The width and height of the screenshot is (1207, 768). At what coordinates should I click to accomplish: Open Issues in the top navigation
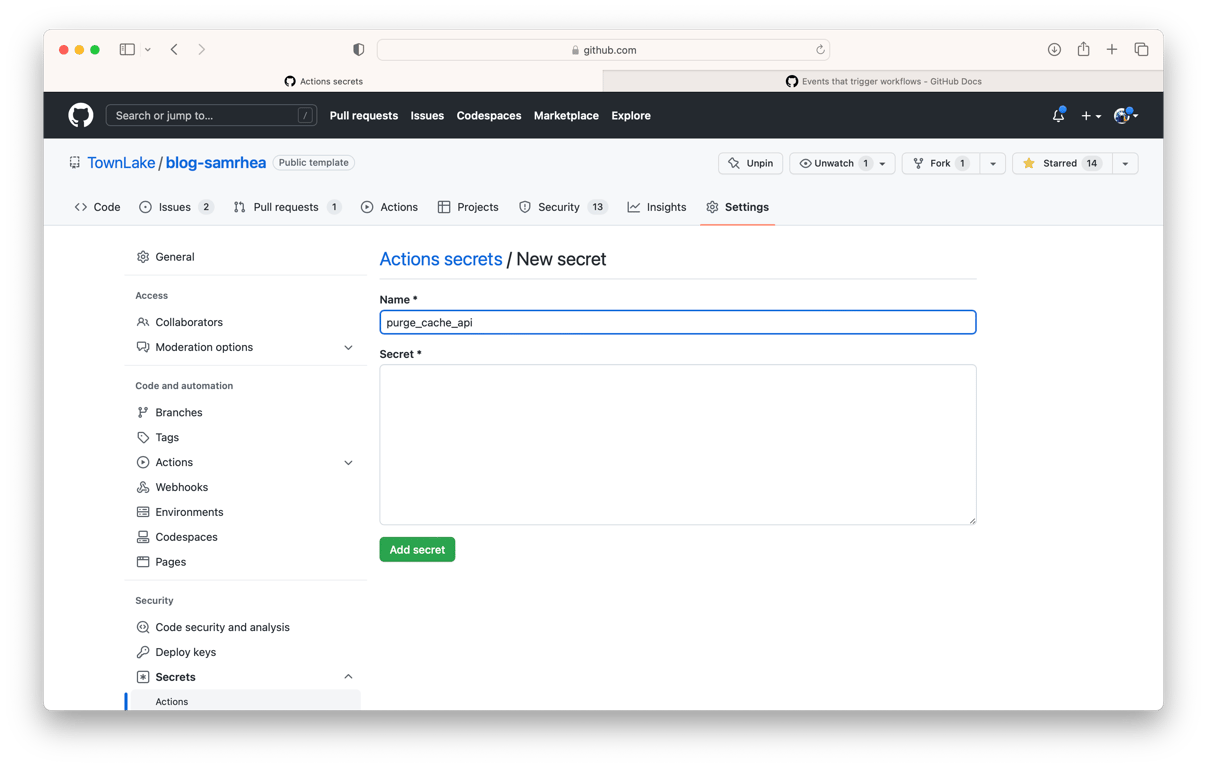427,116
